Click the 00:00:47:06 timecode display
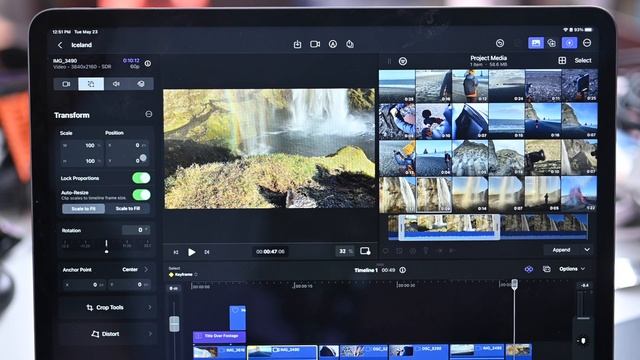This screenshot has height=360, width=640. [x=270, y=252]
